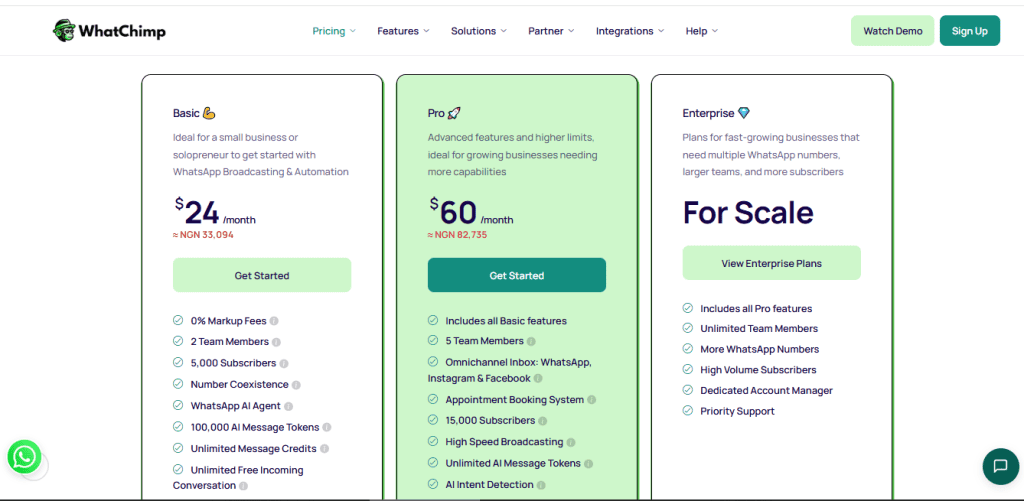Click Get Started under the Pro plan
1024x501 pixels.
pyautogui.click(x=516, y=275)
